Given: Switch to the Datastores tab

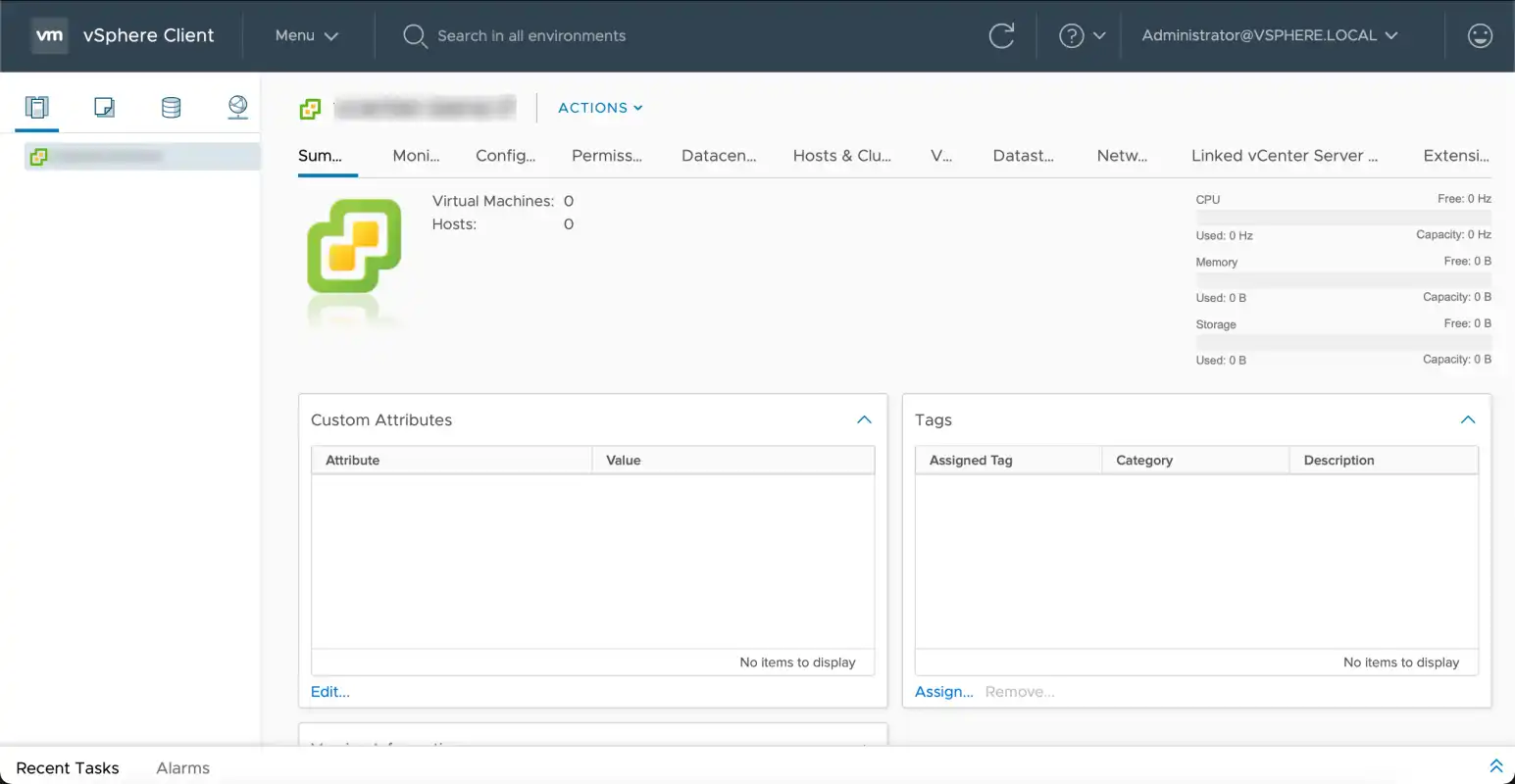Looking at the screenshot, I should pos(1023,156).
